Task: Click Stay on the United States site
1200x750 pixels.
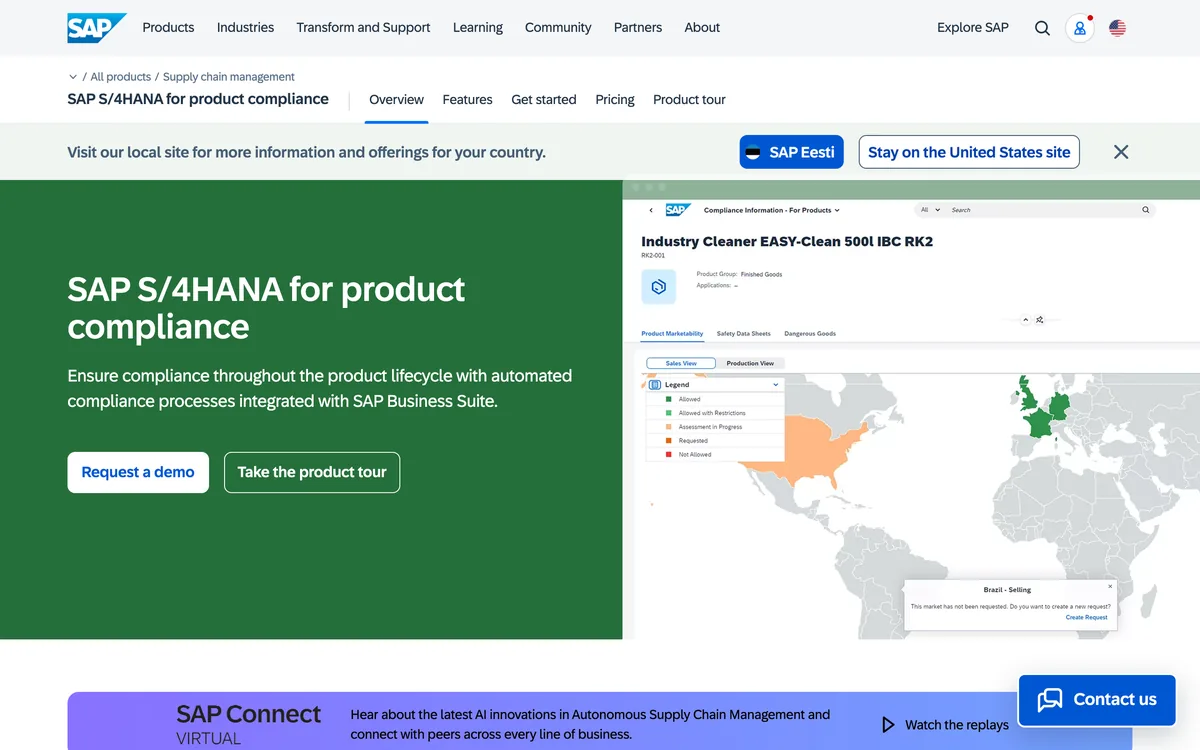Action: point(969,152)
